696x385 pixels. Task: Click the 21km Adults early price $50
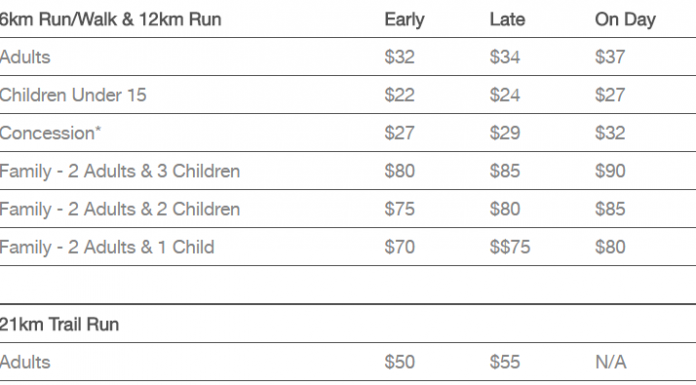coord(399,362)
